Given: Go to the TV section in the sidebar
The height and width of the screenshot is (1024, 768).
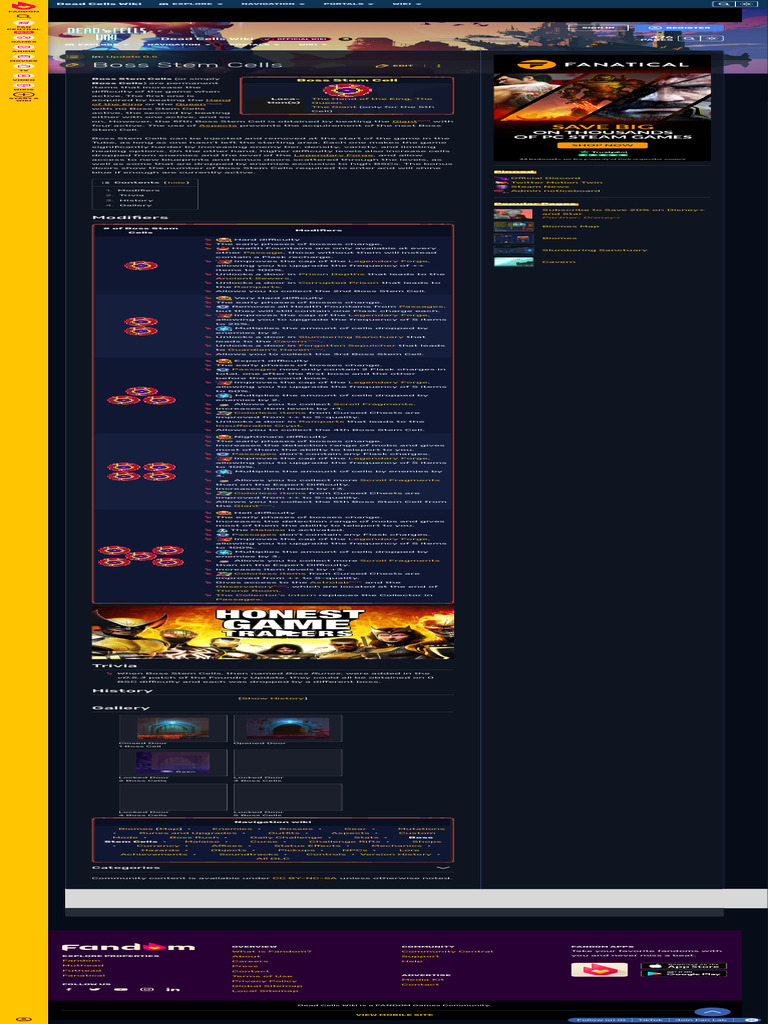Looking at the screenshot, I should (24, 68).
